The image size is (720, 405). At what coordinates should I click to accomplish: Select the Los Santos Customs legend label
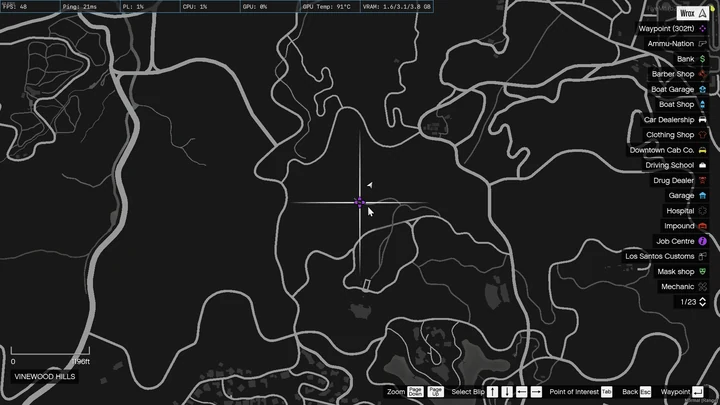(x=659, y=256)
